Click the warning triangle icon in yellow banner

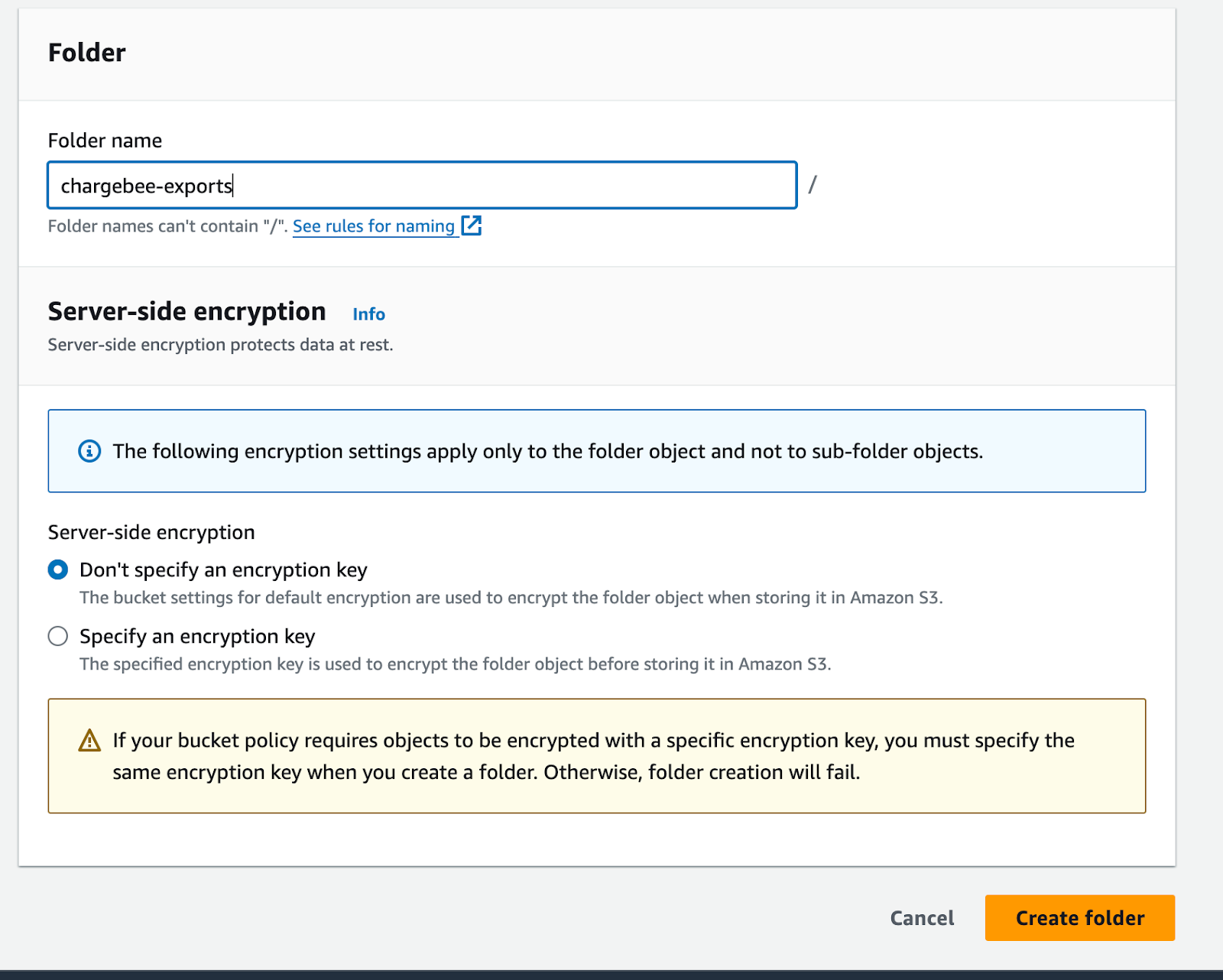pyautogui.click(x=89, y=741)
